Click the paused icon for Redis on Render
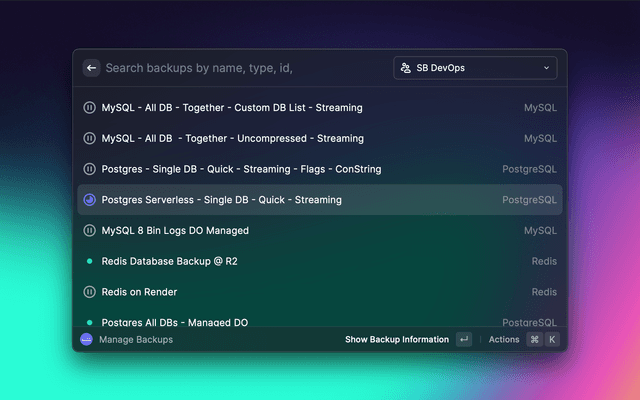The image size is (640, 400). 89,292
